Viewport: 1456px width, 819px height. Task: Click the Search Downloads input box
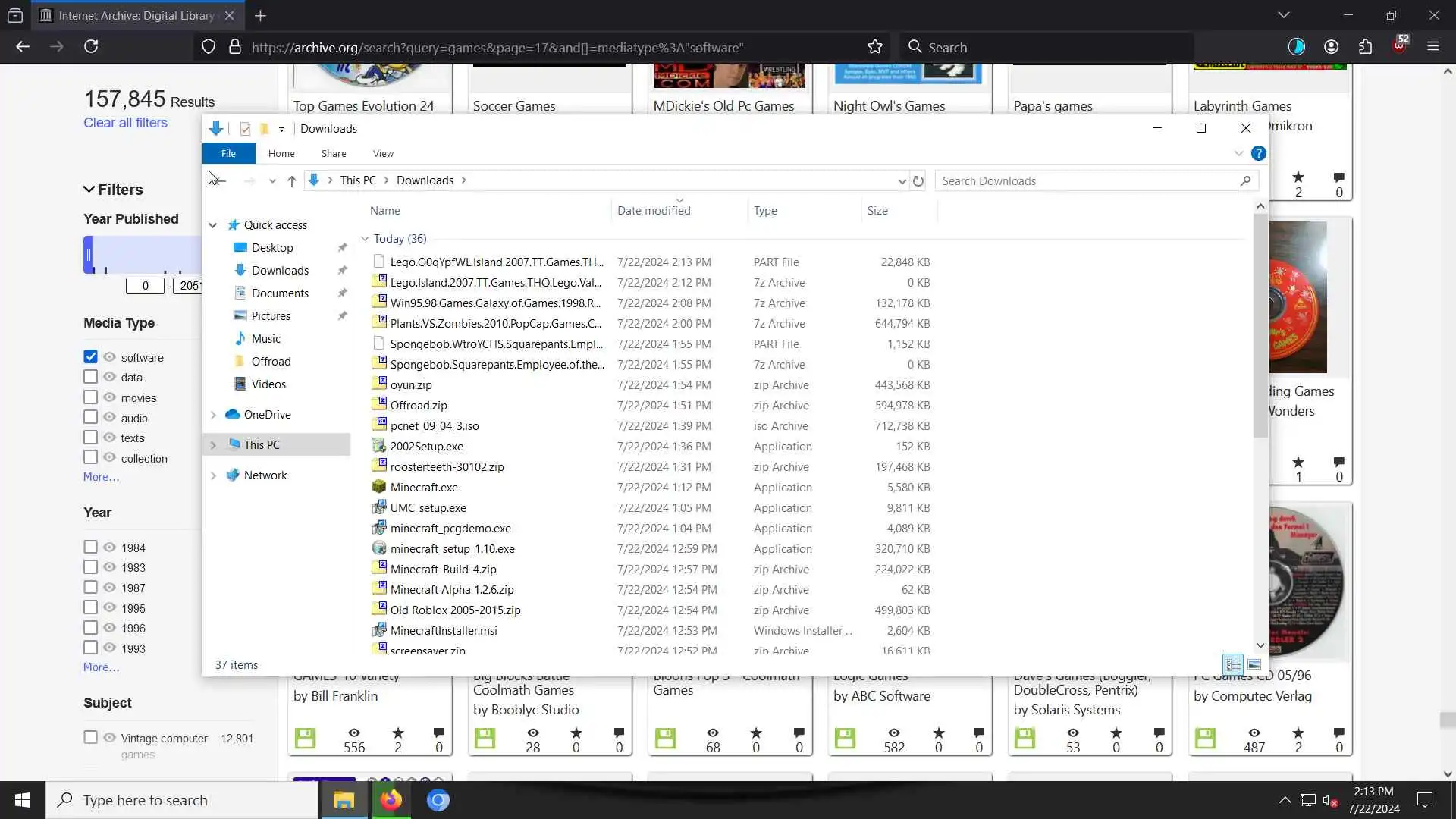pyautogui.click(x=1084, y=181)
